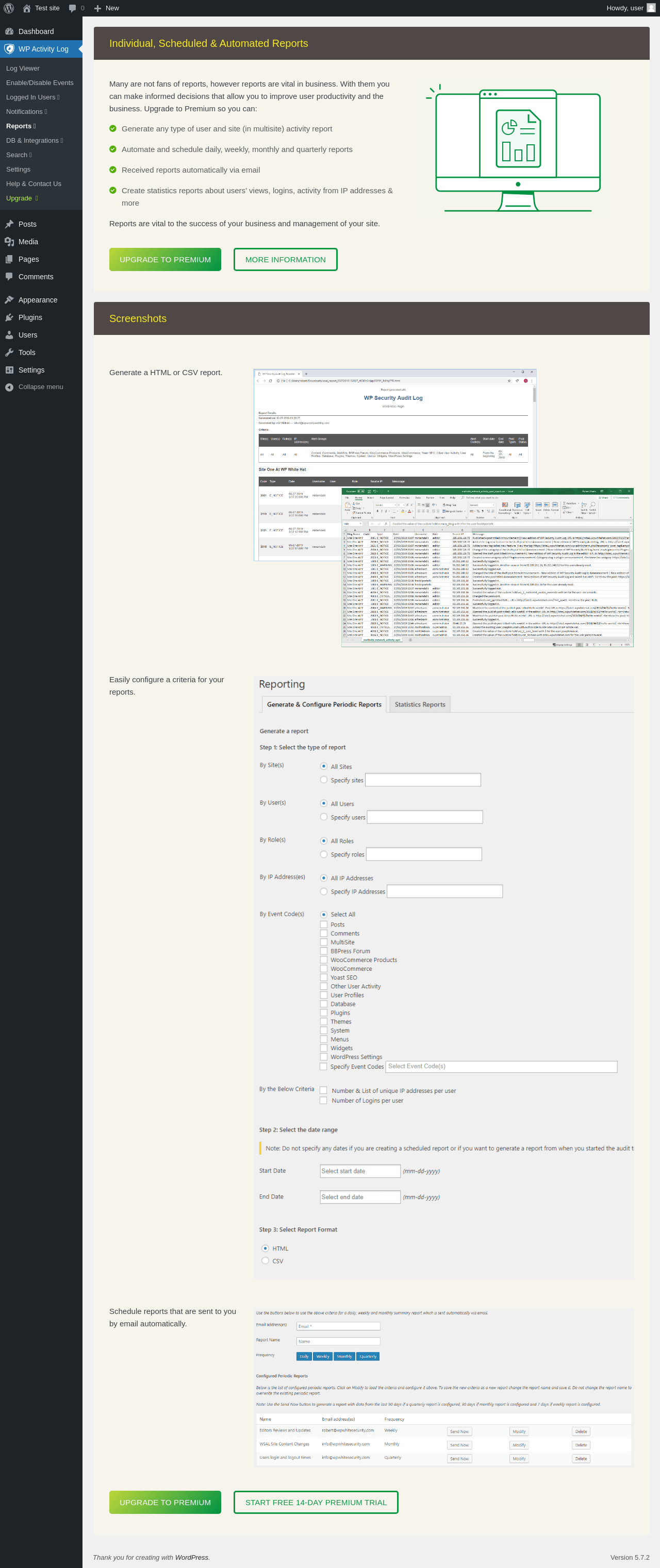Image resolution: width=660 pixels, height=1568 pixels.
Task: Open the main Settings sliders icon below Tools
Action: [x=9, y=370]
